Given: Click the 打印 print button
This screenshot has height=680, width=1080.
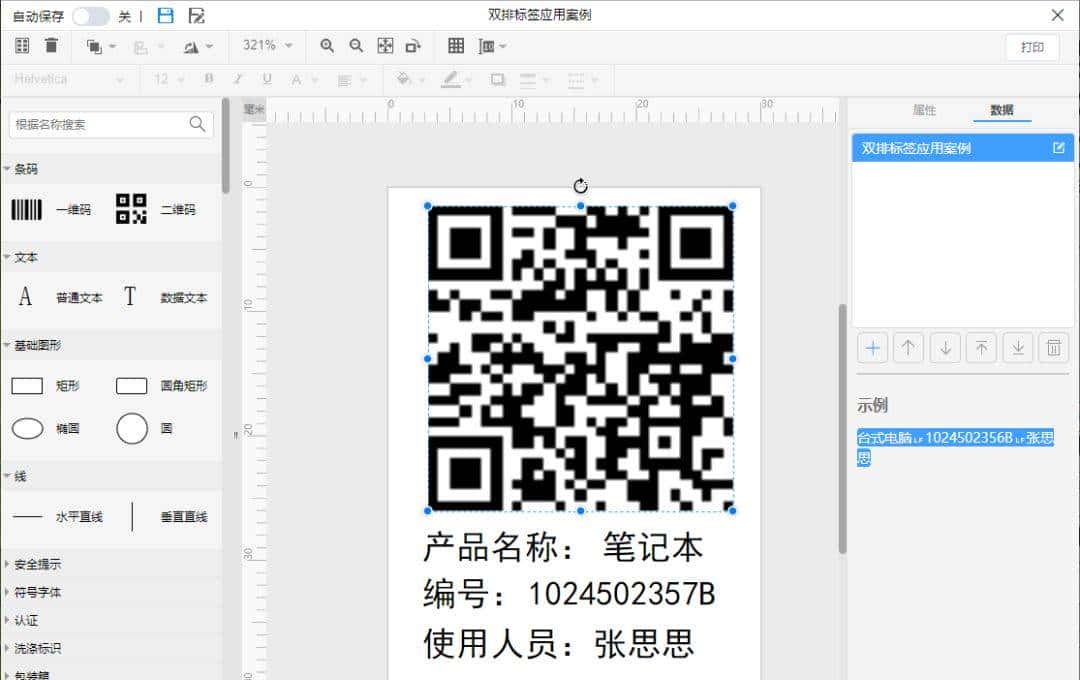Looking at the screenshot, I should click(x=1032, y=46).
